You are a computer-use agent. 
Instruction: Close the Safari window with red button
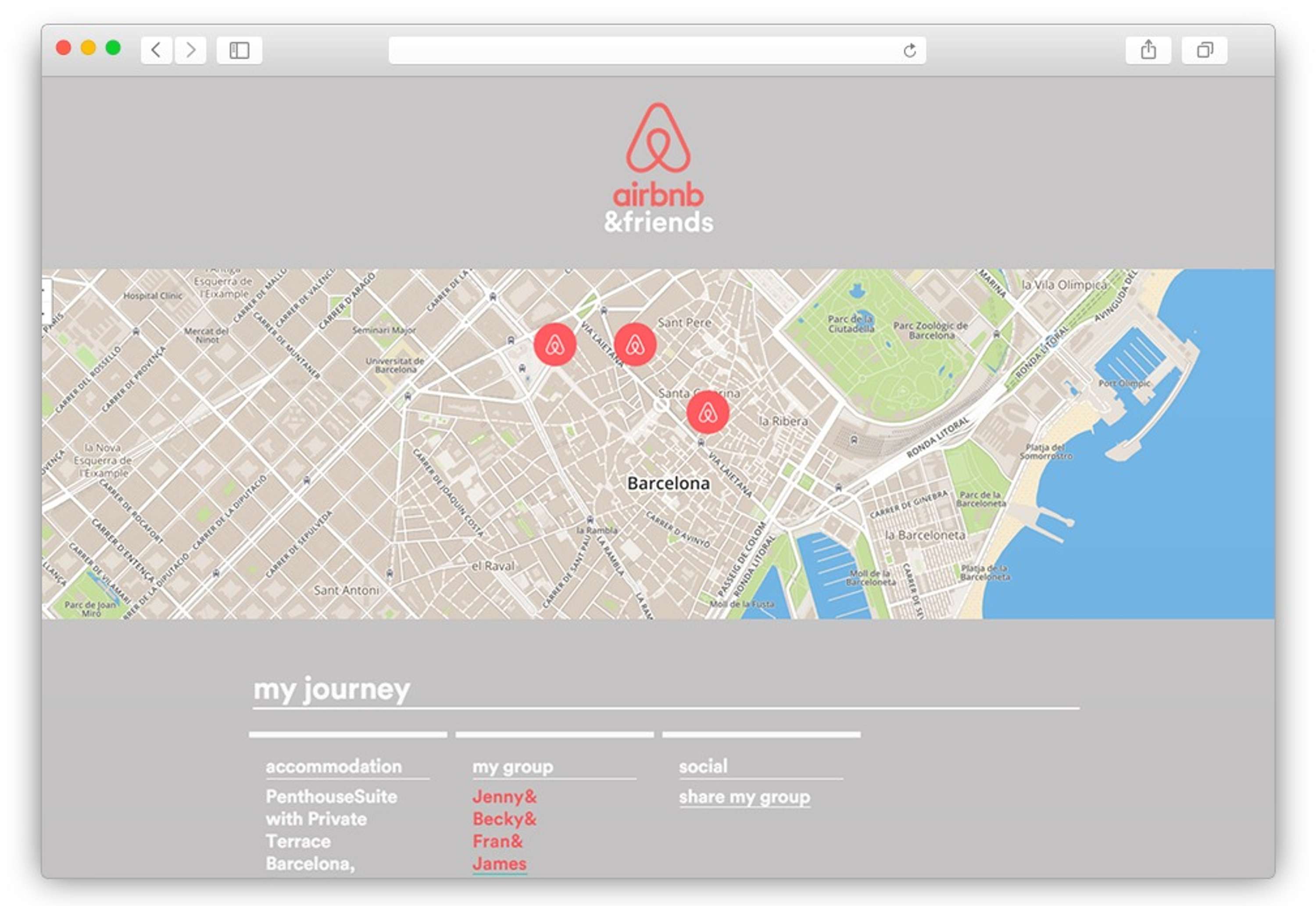[x=64, y=48]
